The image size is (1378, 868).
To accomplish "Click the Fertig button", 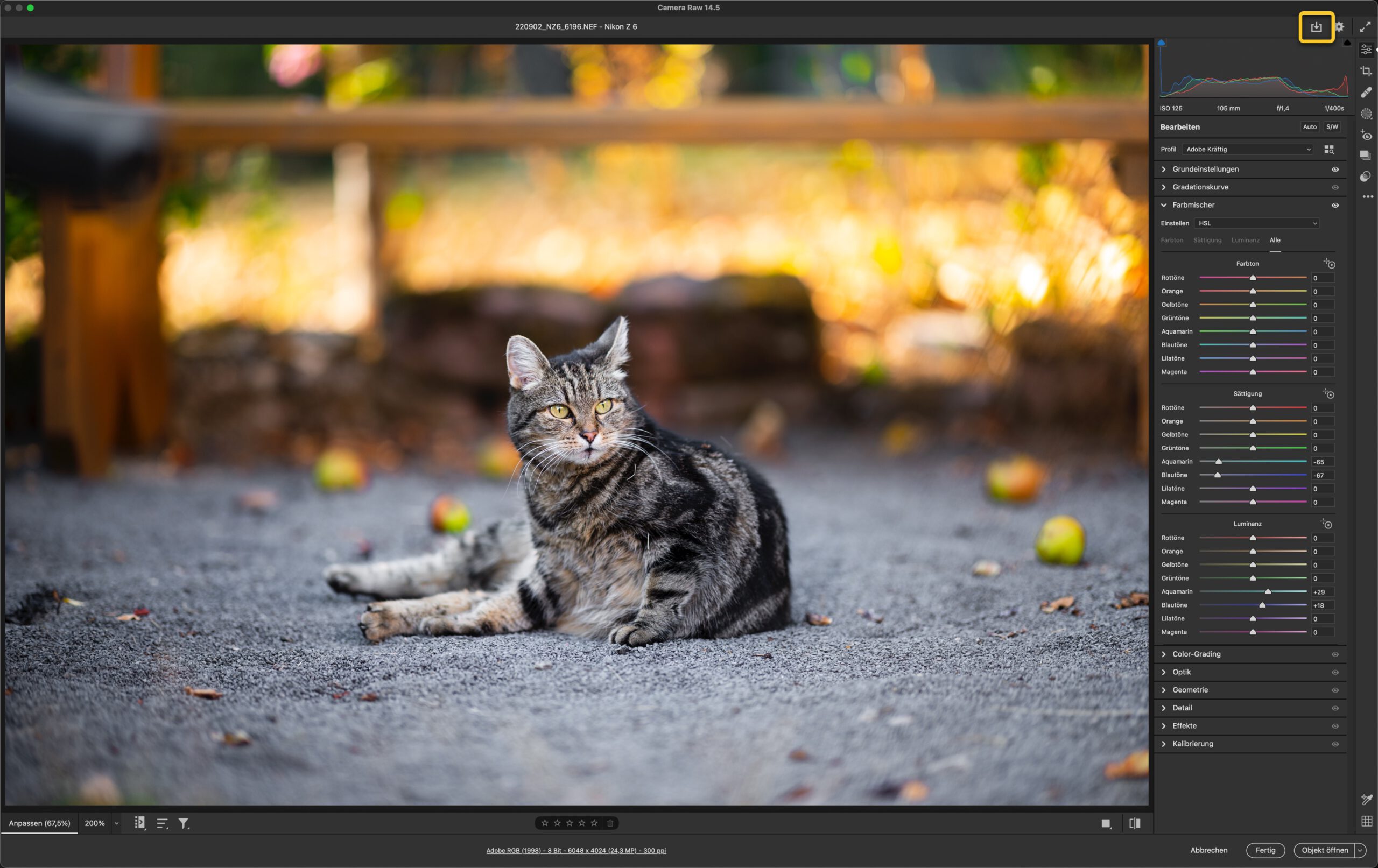I will point(1265,850).
